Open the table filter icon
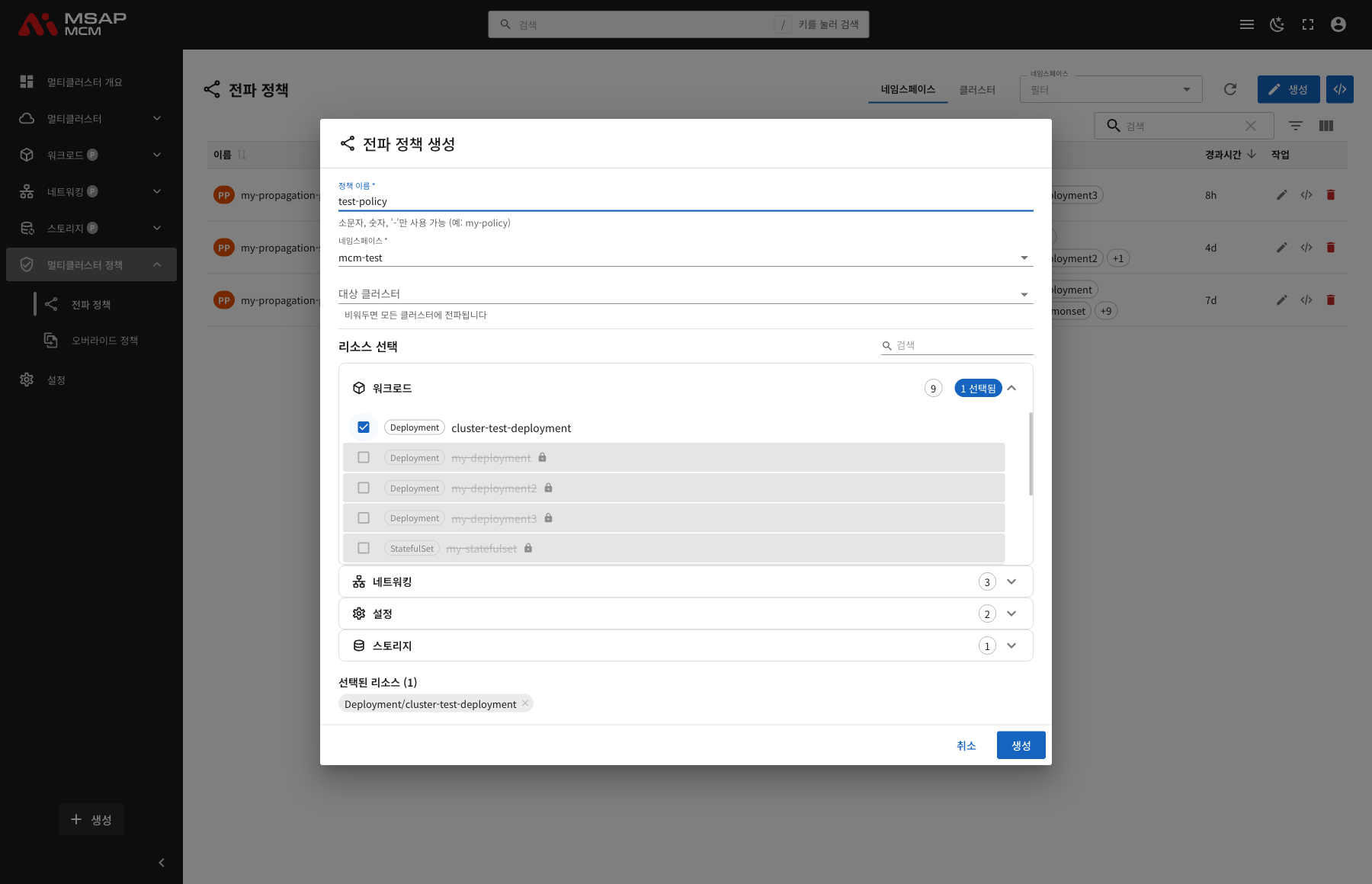 [x=1296, y=126]
